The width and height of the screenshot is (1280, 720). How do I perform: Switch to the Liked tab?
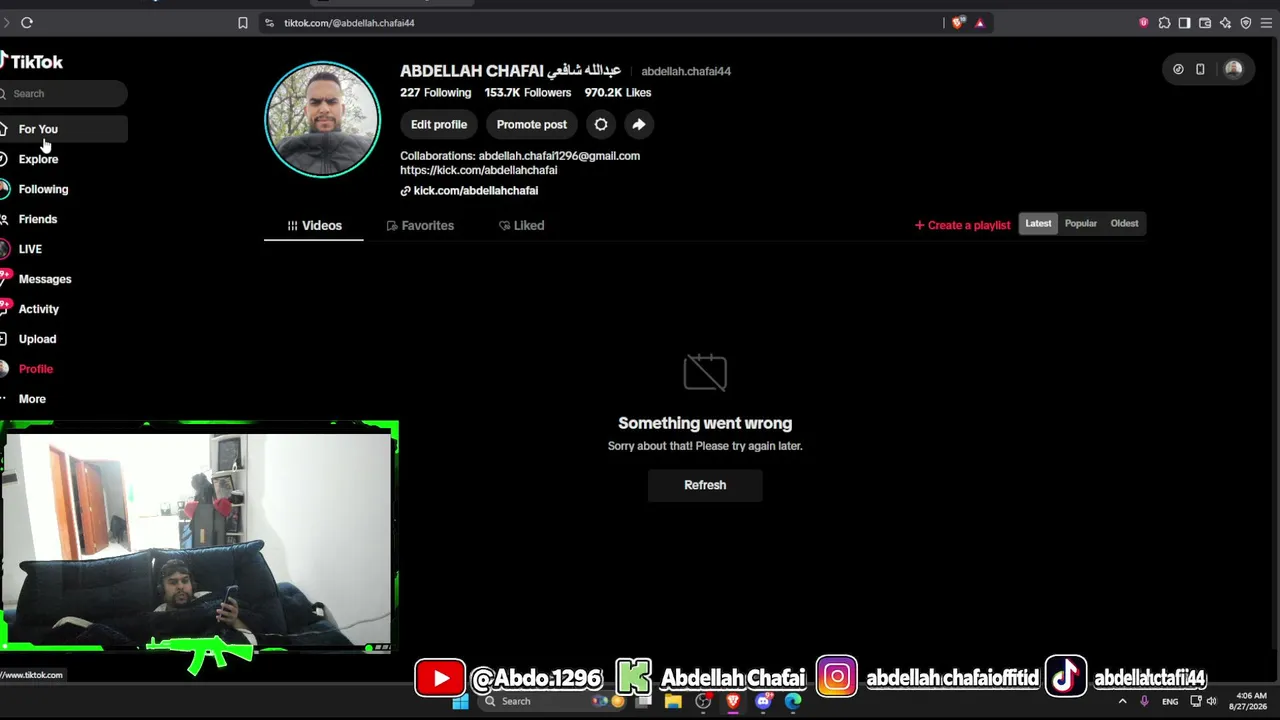pyautogui.click(x=522, y=225)
